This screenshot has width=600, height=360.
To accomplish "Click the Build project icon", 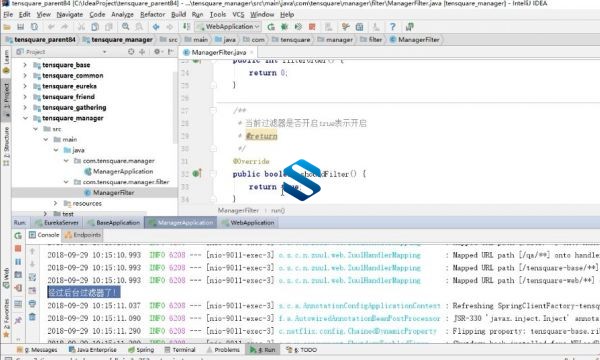I will [186, 27].
